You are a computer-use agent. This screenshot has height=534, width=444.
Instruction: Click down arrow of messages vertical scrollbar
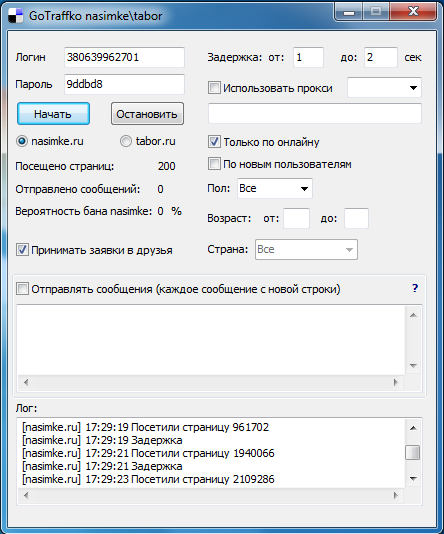pos(413,366)
